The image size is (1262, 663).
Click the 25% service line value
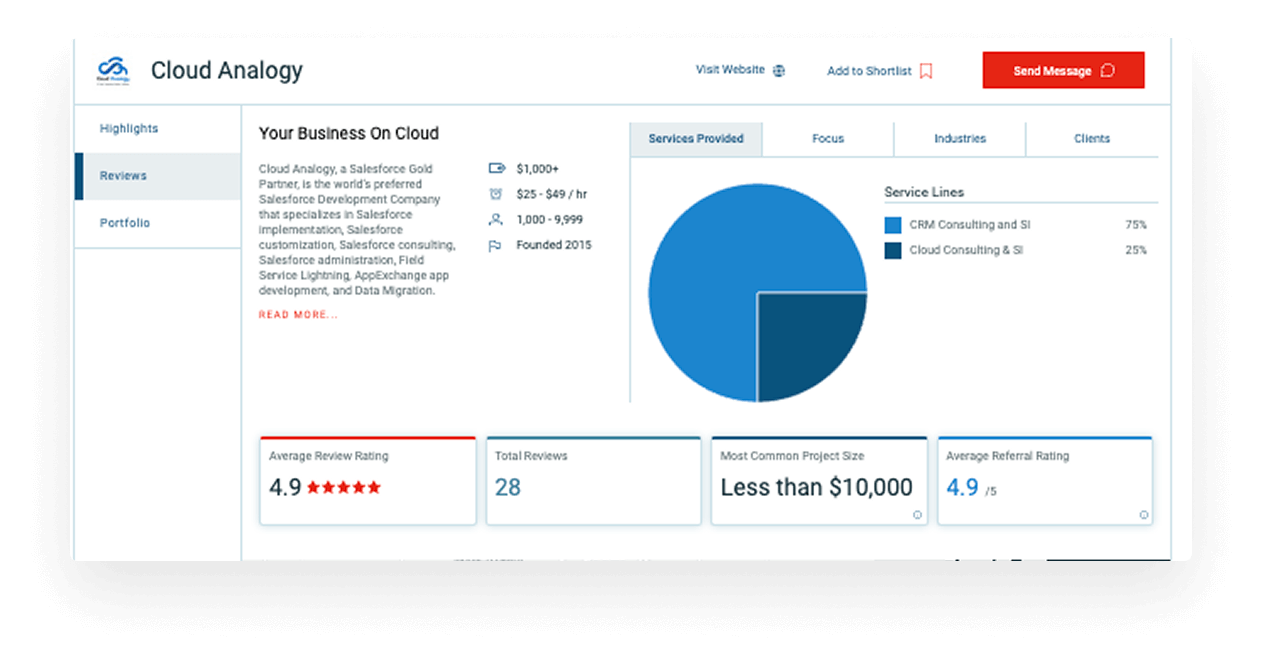click(x=1136, y=250)
